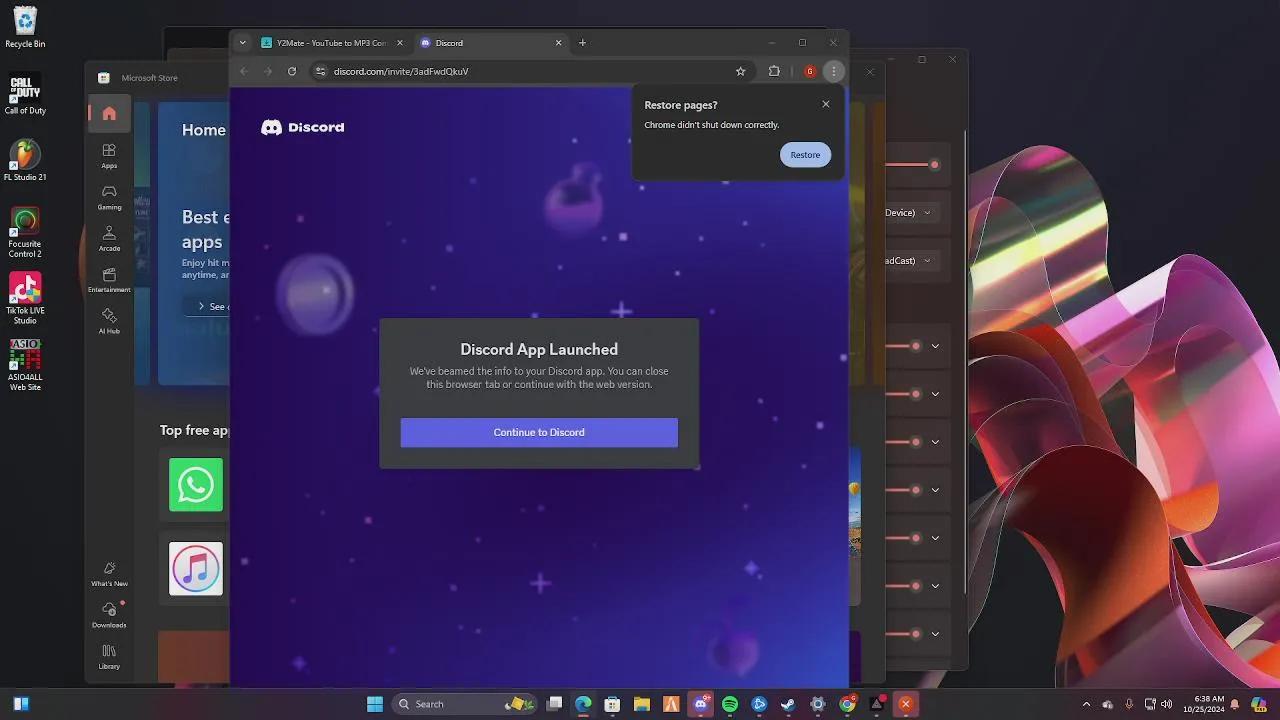
Task: Select Home in Microsoft Store sidebar
Action: tap(109, 113)
